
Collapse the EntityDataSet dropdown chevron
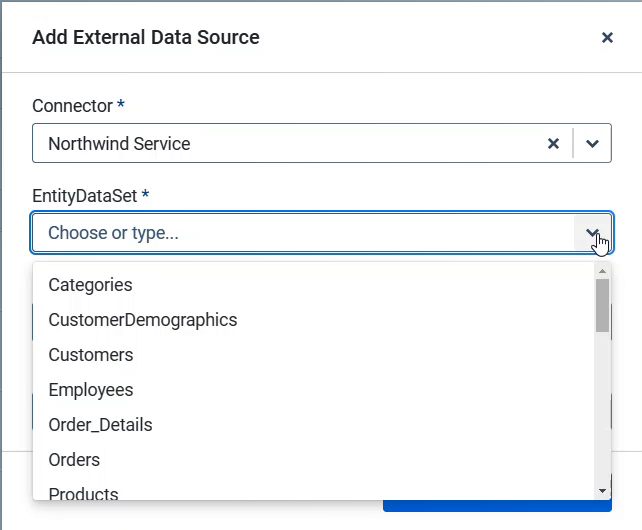click(592, 233)
